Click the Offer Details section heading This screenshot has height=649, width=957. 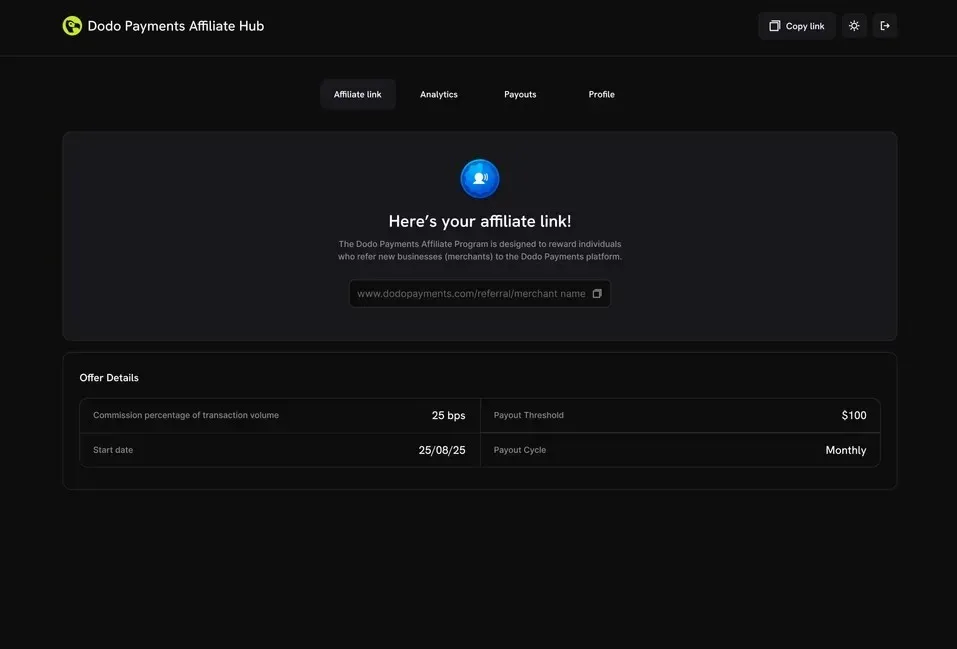109,378
